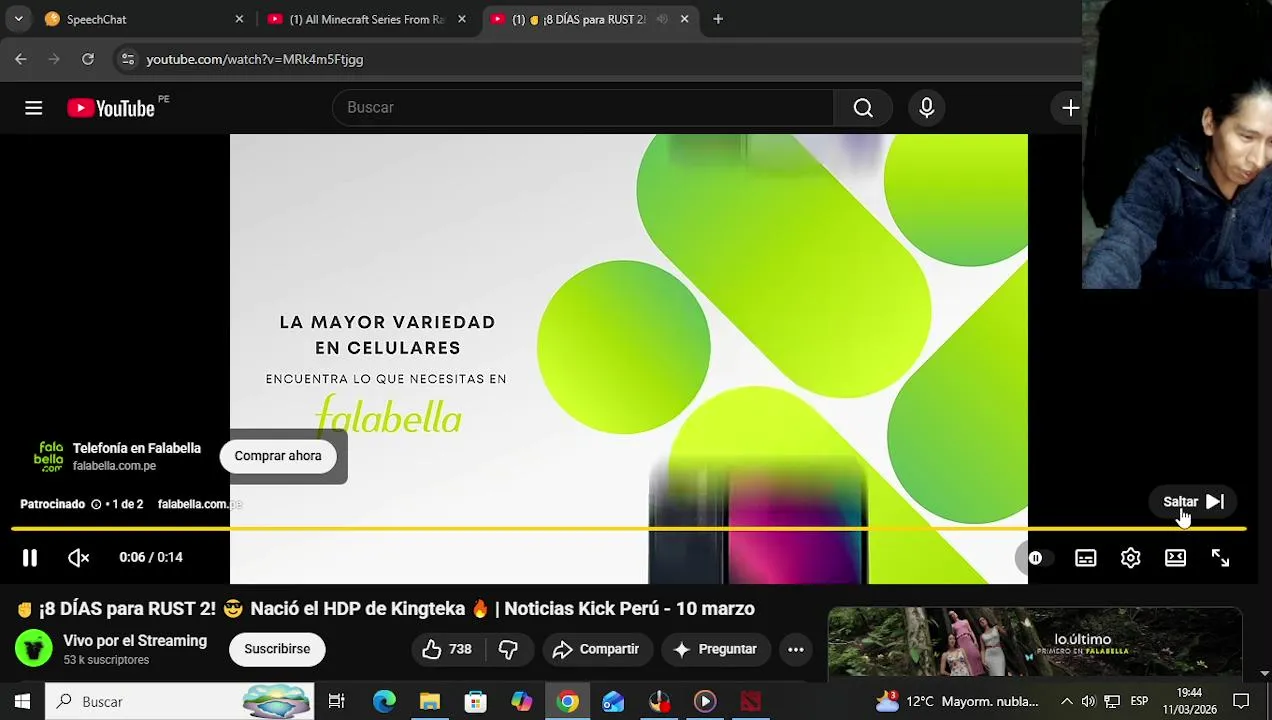
Task: Open the 19:44 clock and calendar
Action: click(1189, 702)
